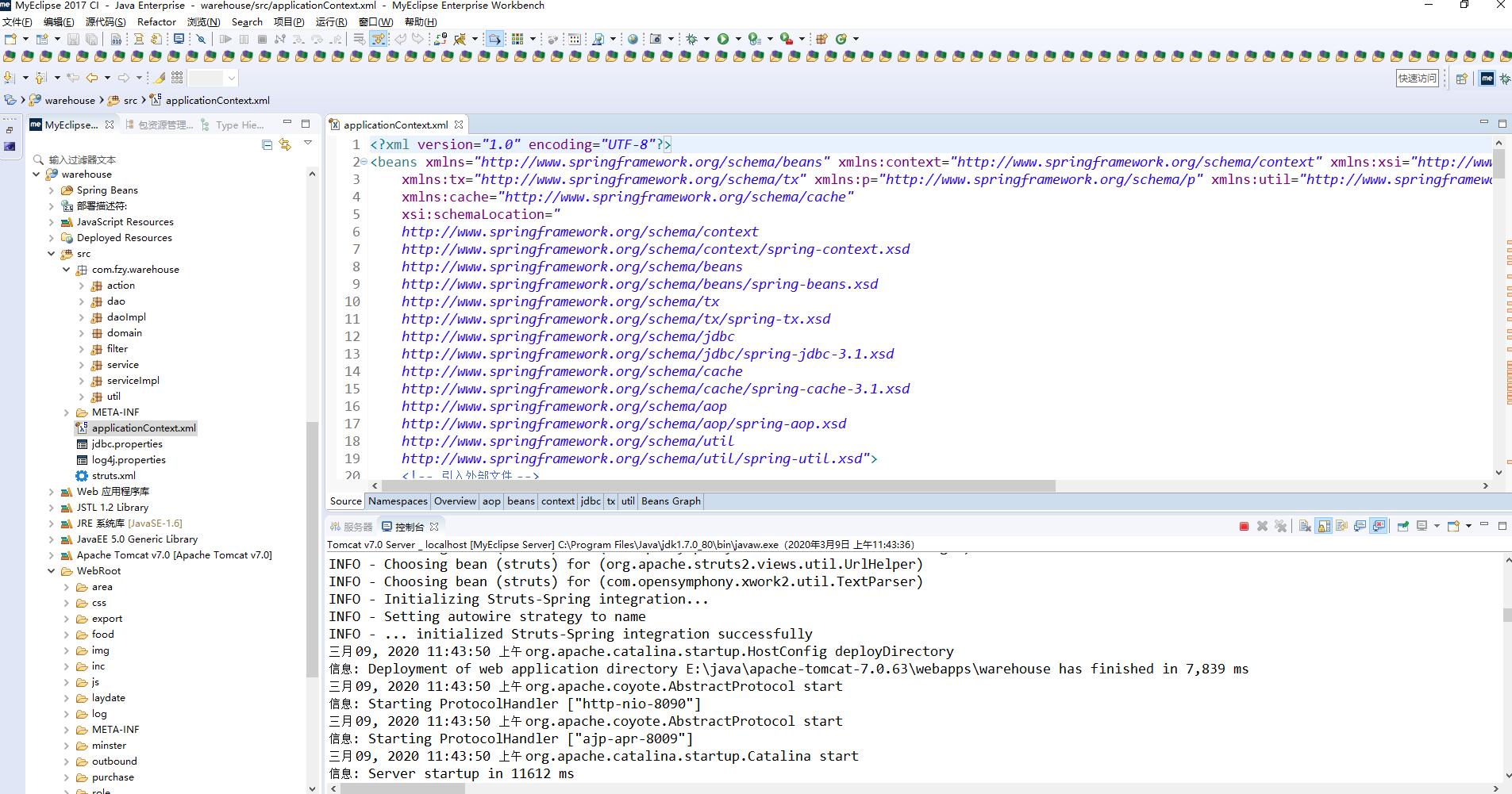Click the Tomcat cat icon in toolbar
Screen dimensions: 1512x794
click(x=460, y=39)
